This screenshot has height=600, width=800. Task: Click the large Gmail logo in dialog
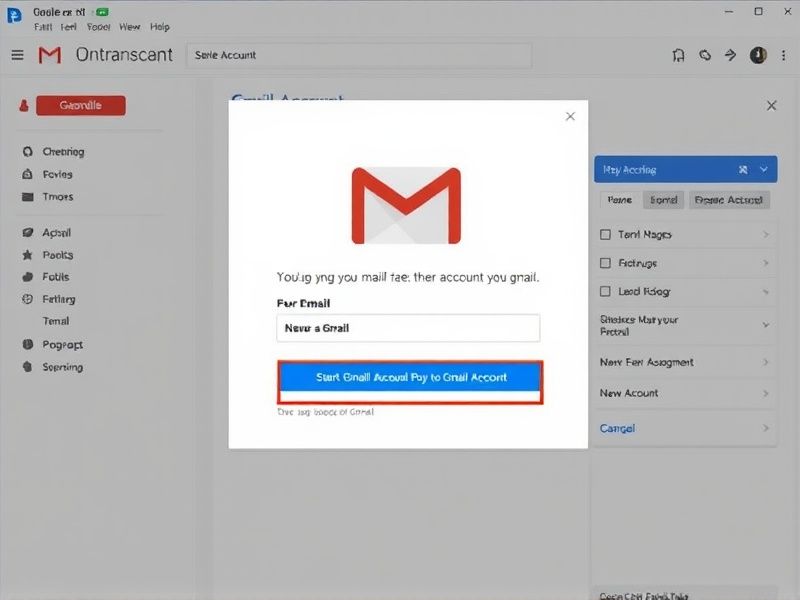tap(406, 206)
